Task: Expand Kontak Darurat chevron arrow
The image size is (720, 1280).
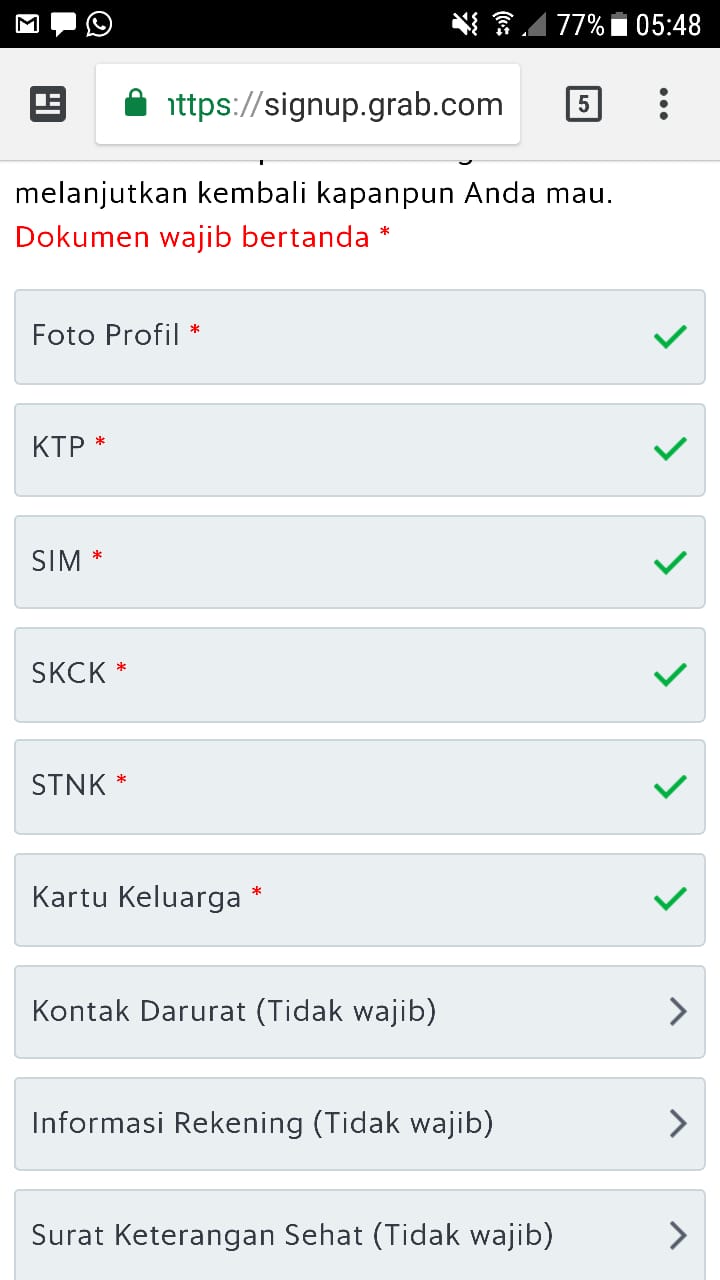Action: 677,1012
